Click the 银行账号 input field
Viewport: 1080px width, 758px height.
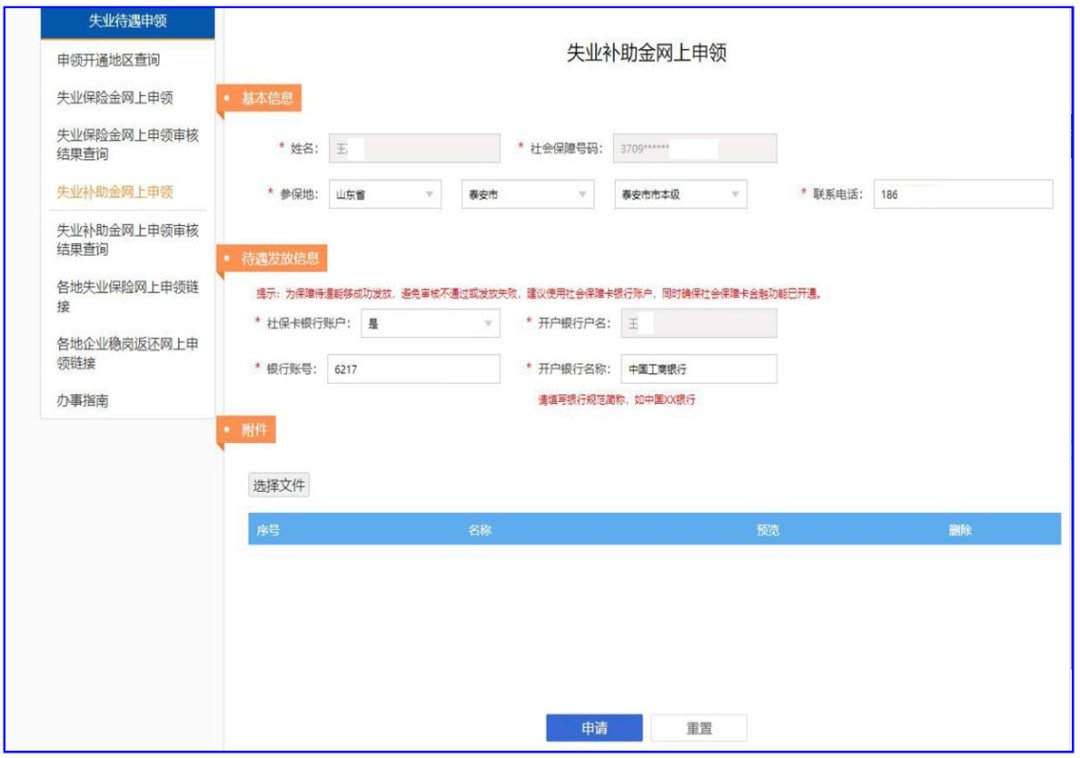pyautogui.click(x=413, y=369)
